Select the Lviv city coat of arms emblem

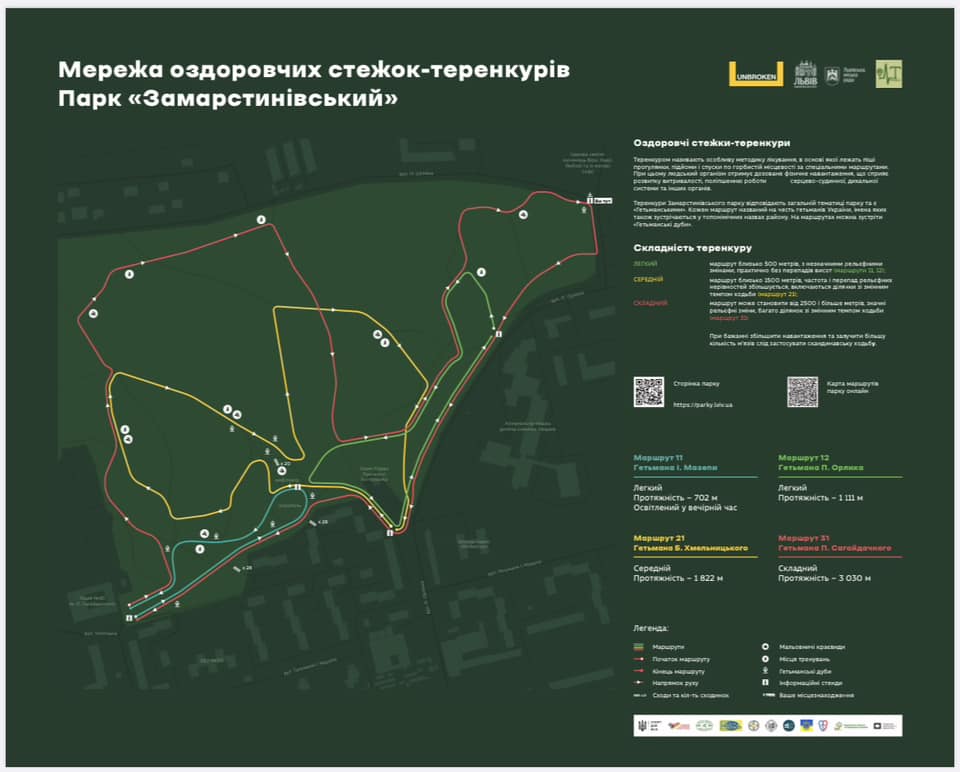tap(805, 76)
